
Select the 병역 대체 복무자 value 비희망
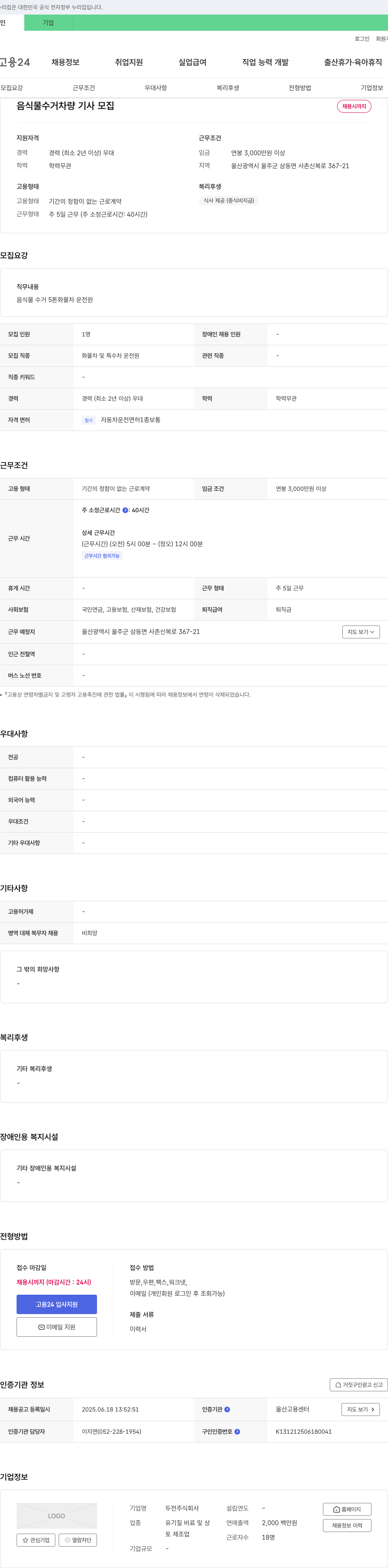click(89, 933)
